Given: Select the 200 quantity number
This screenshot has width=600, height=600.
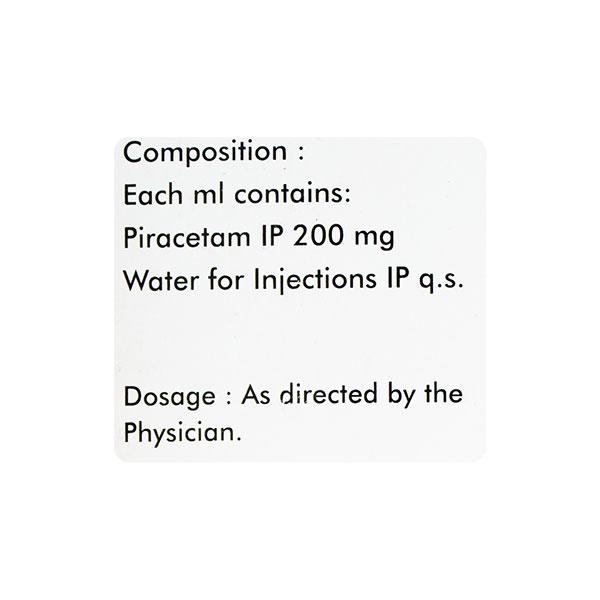Looking at the screenshot, I should 318,236.
